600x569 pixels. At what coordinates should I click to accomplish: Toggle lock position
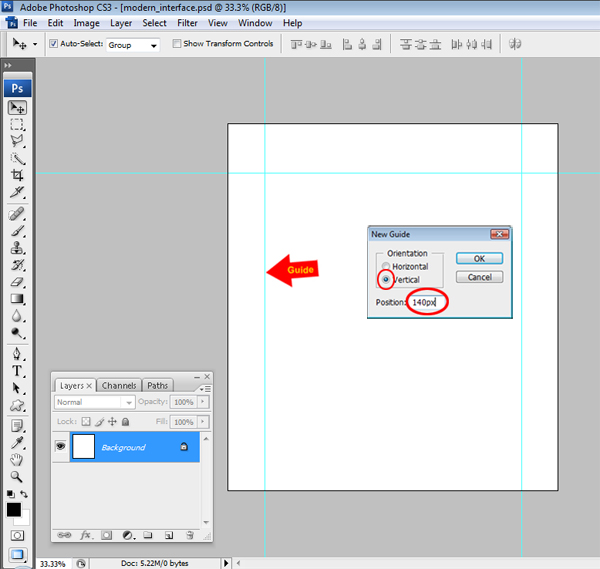(112, 422)
